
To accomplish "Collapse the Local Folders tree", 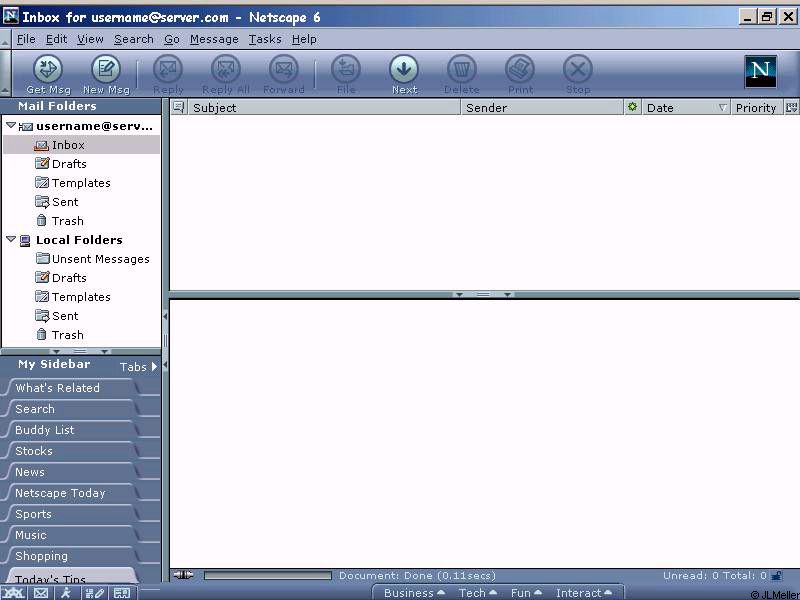I will coord(11,239).
